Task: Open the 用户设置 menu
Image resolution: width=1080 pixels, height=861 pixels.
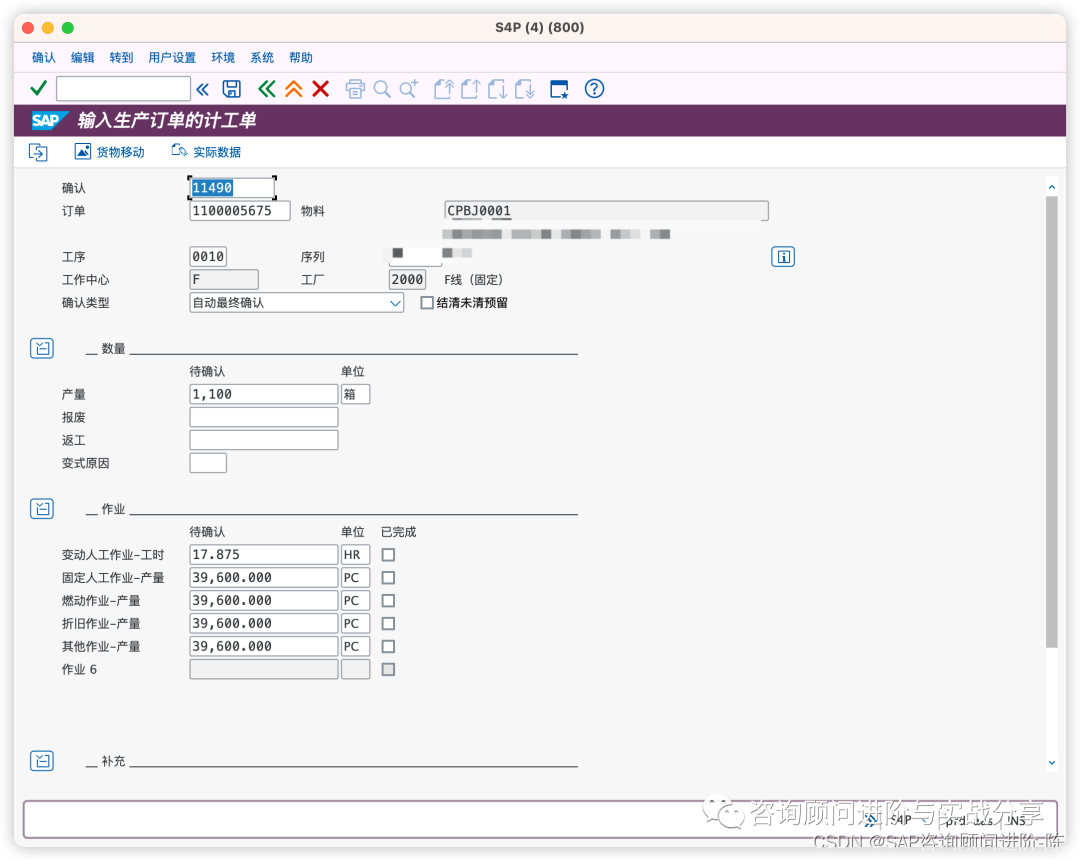Action: (x=172, y=57)
